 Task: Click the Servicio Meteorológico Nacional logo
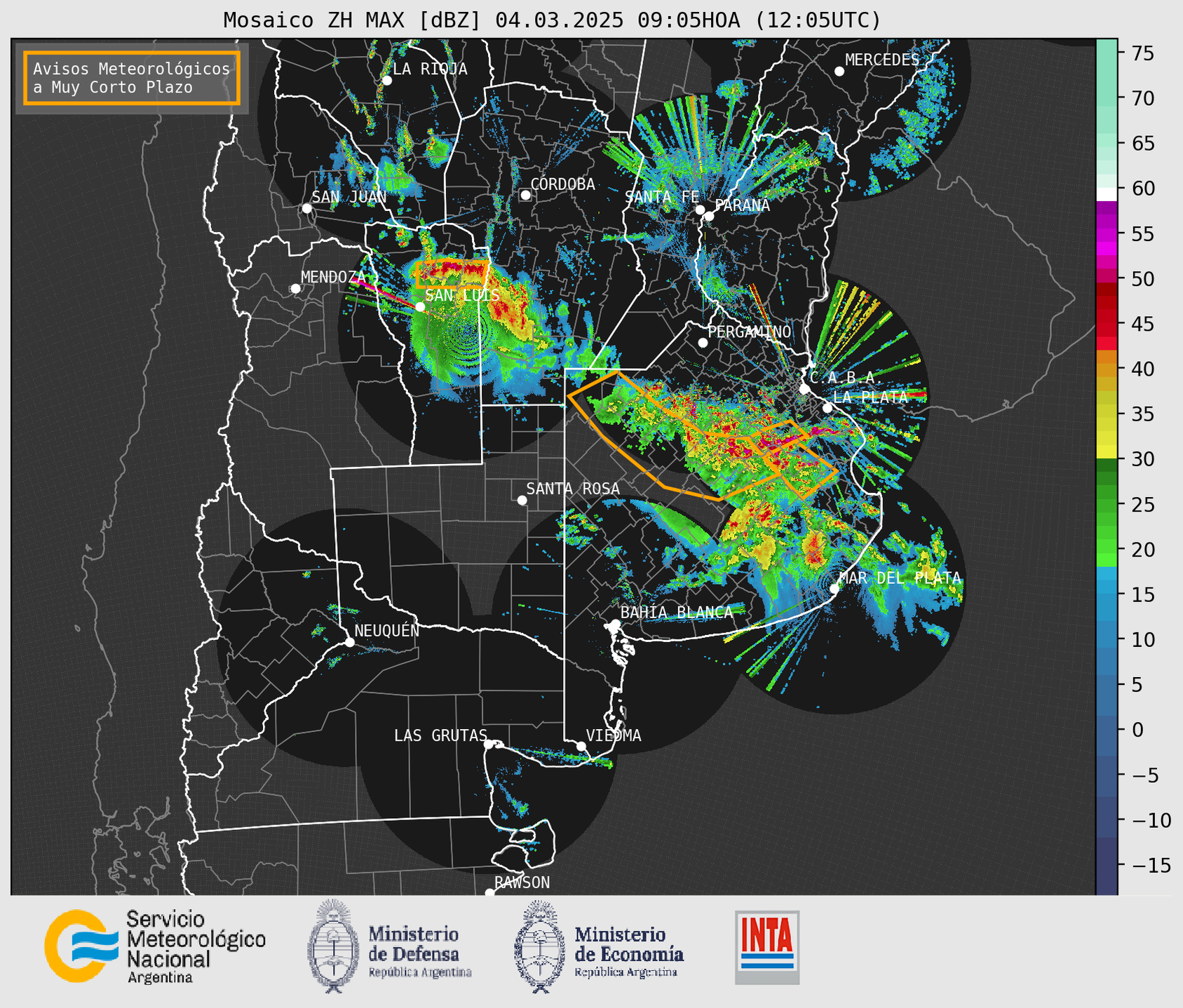155,946
